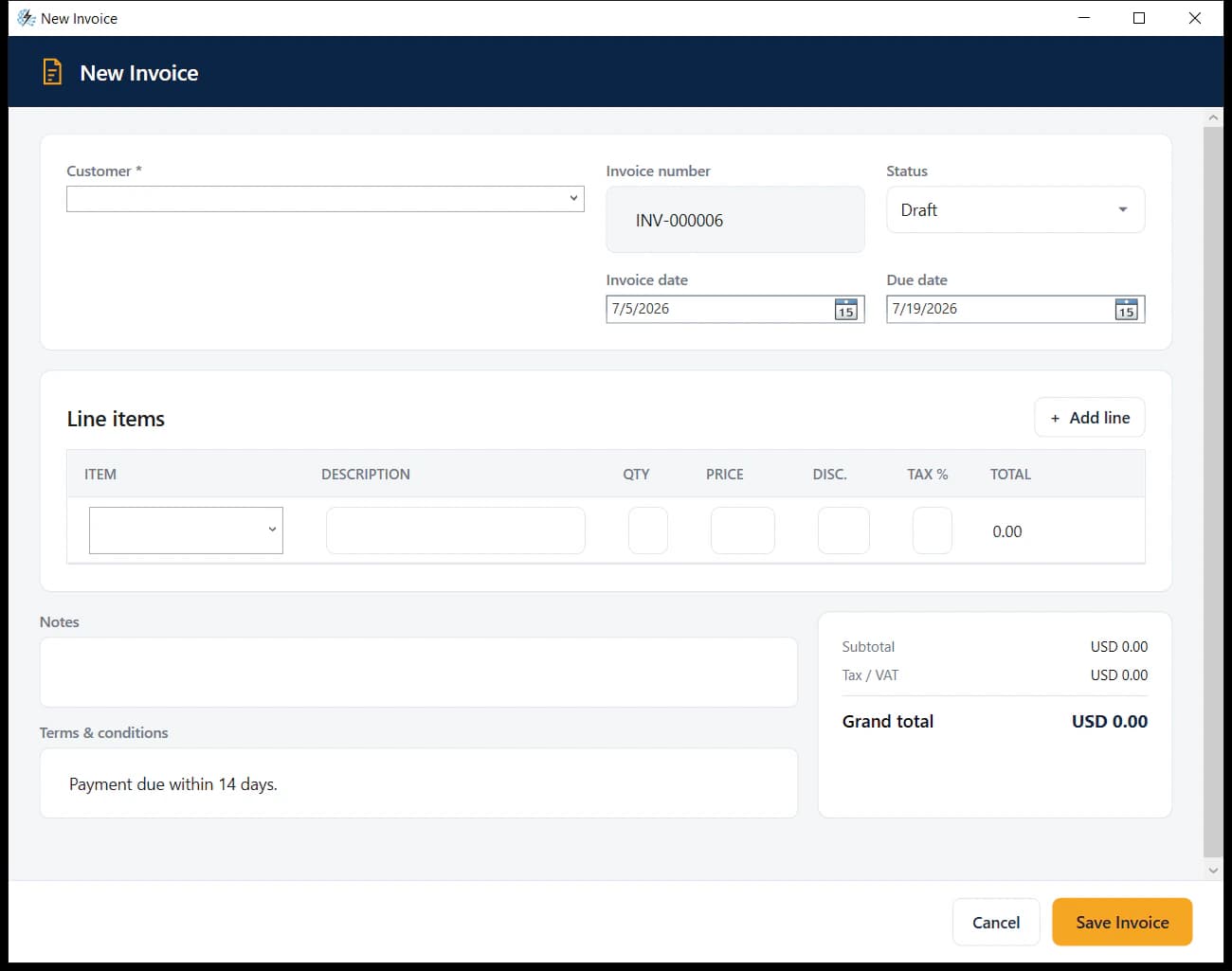
Task: Focus the Qty field in line items
Action: point(648,530)
